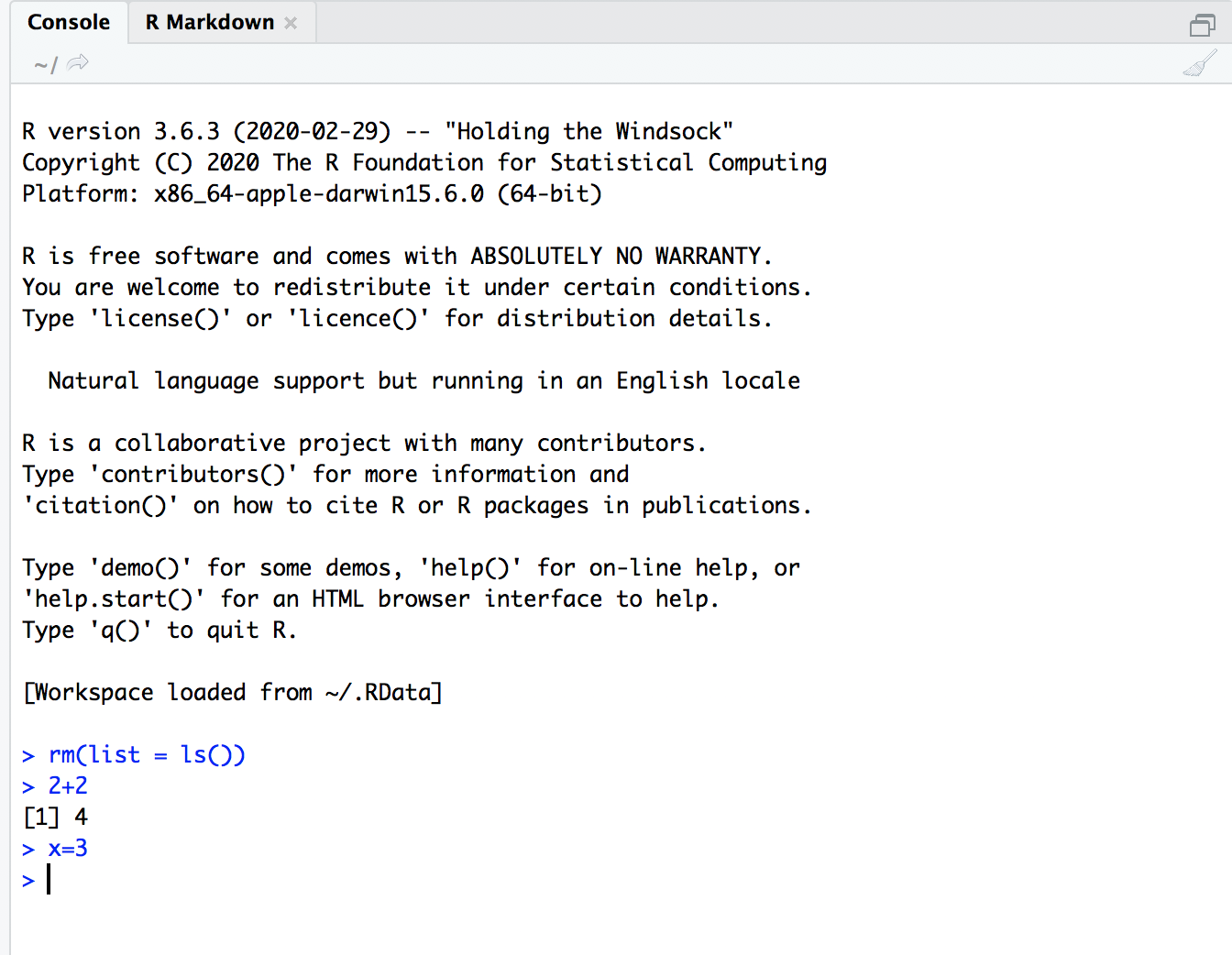Click the 'license()' text in the welcome message

160,318
